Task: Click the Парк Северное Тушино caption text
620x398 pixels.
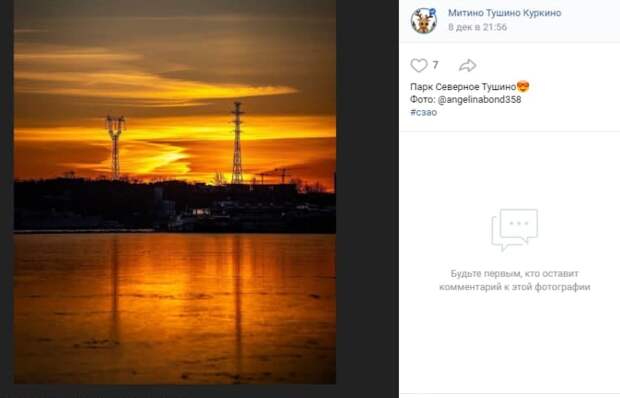Action: [x=463, y=87]
